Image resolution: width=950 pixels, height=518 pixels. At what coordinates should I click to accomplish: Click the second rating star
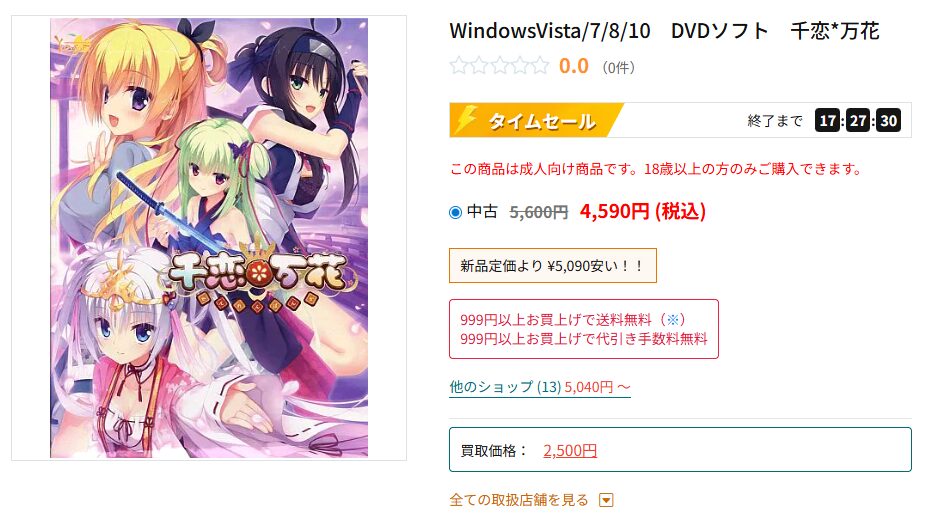click(x=479, y=65)
